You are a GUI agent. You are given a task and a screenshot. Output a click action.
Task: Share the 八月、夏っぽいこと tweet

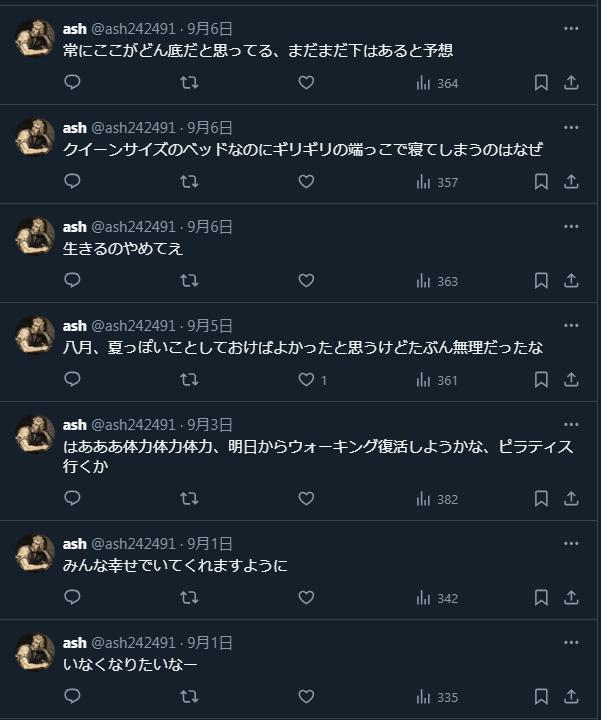click(x=571, y=380)
